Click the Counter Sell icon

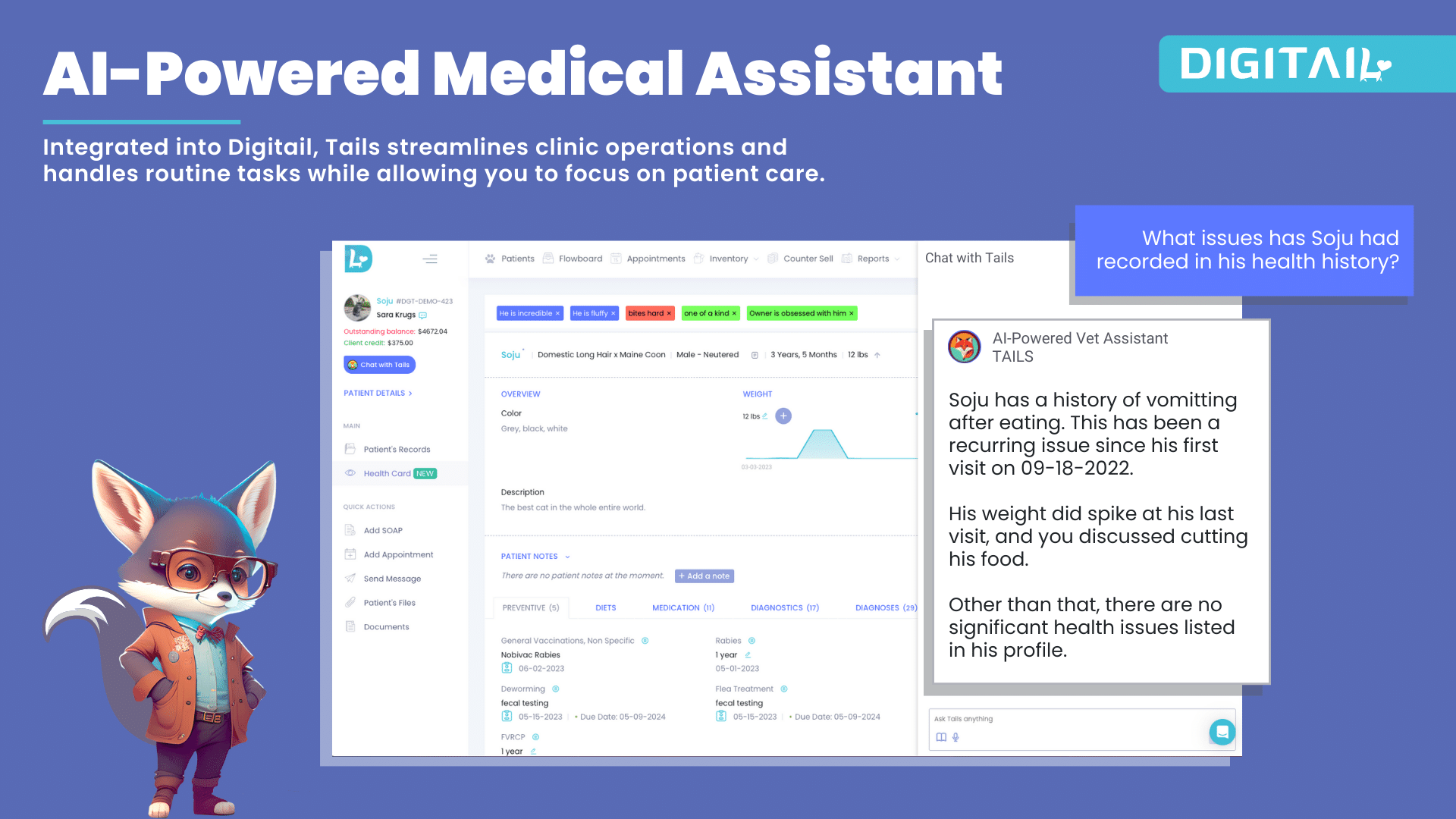click(771, 259)
